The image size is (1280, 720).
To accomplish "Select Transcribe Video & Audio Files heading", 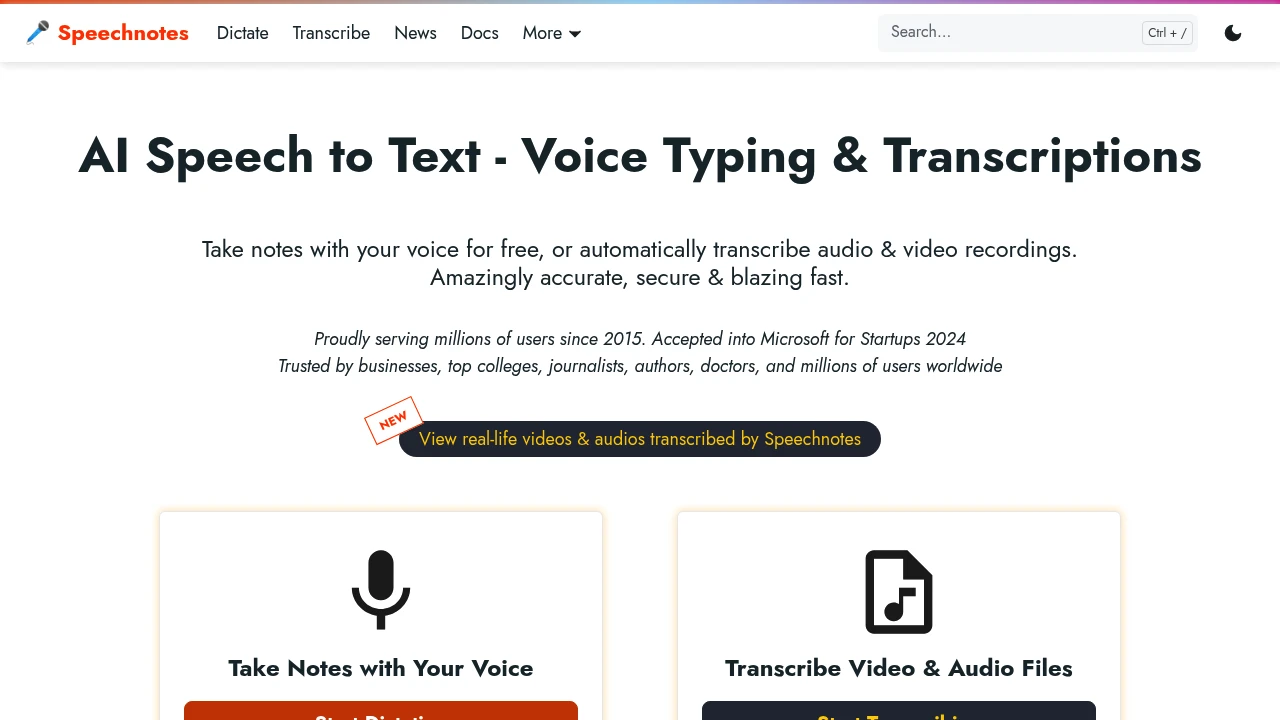I will 899,668.
